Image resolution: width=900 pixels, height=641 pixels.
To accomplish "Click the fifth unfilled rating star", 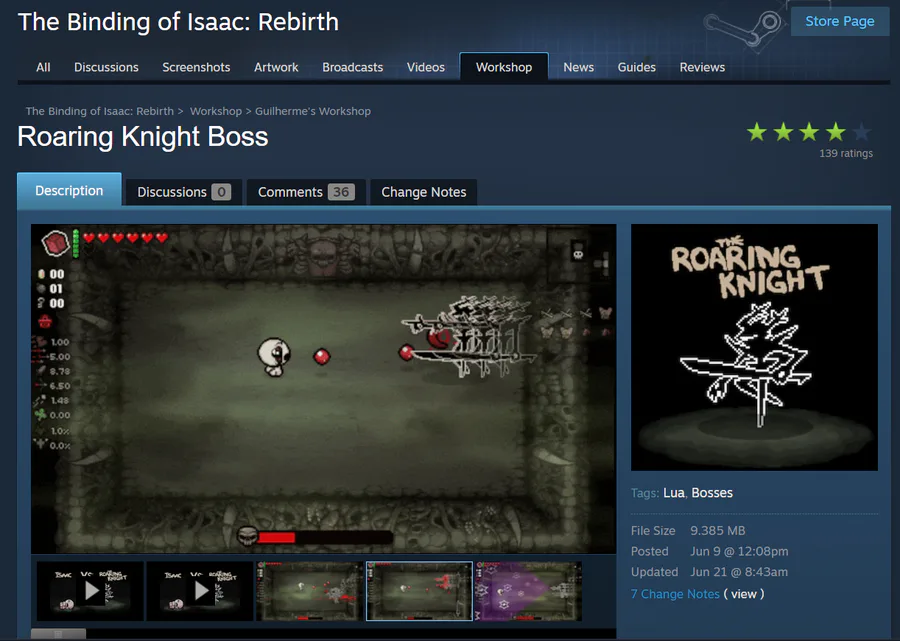I will [861, 132].
